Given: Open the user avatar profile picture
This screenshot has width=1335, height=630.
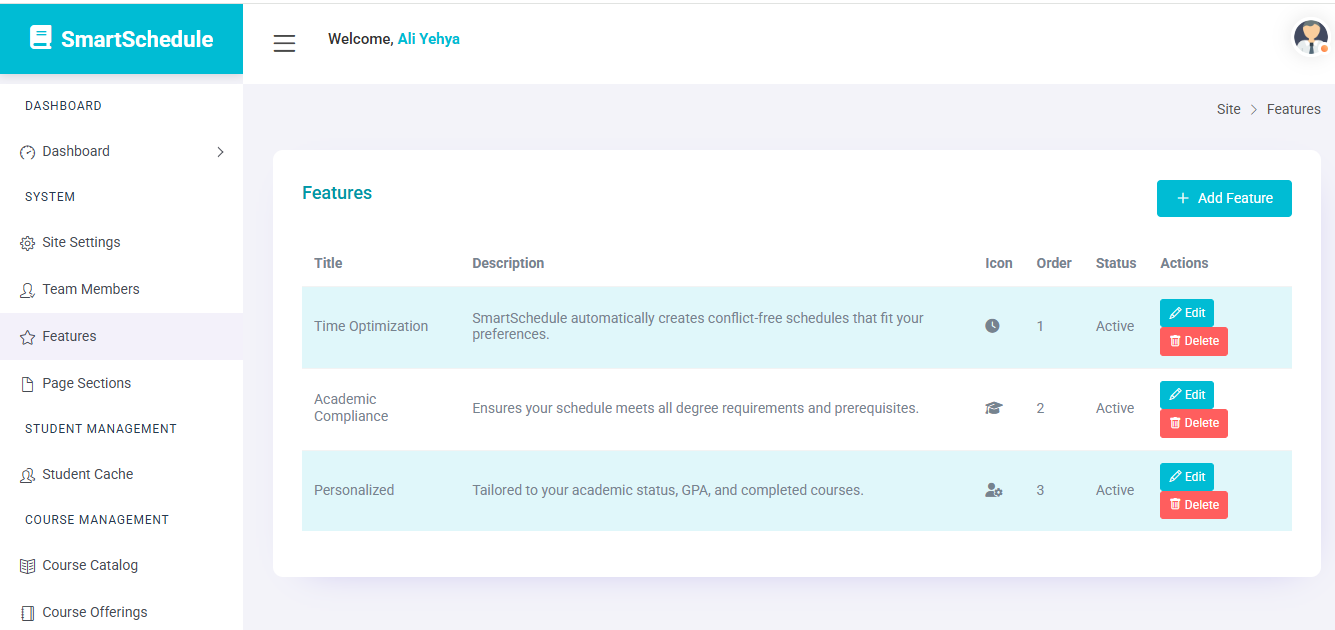Looking at the screenshot, I should click(x=1310, y=37).
